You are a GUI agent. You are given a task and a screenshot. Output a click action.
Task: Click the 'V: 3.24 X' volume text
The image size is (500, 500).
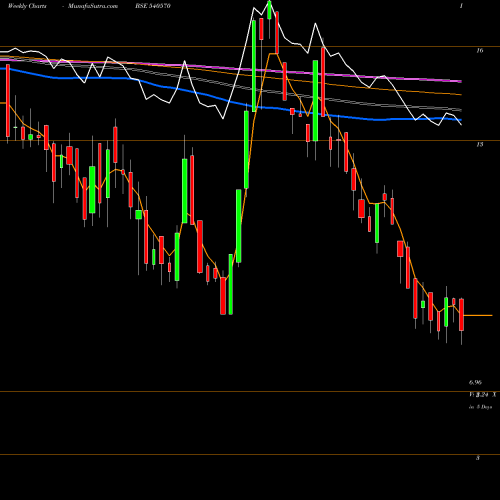coord(483,395)
